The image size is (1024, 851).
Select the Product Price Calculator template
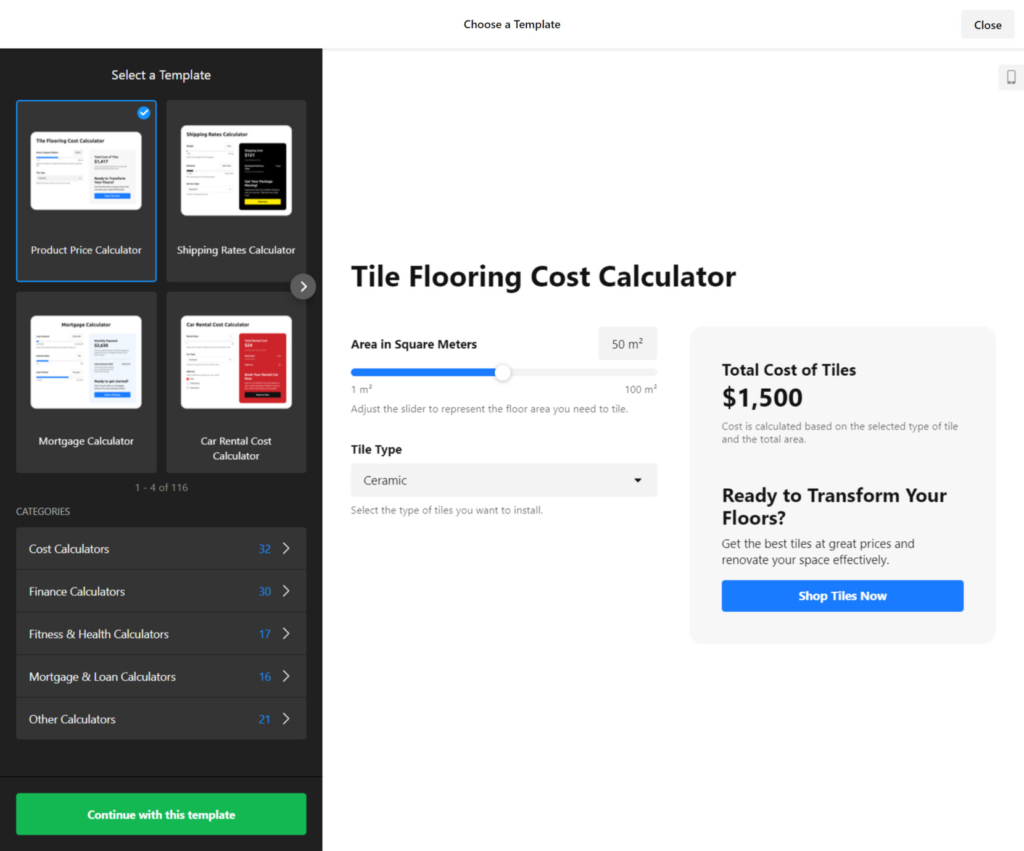[x=86, y=190]
